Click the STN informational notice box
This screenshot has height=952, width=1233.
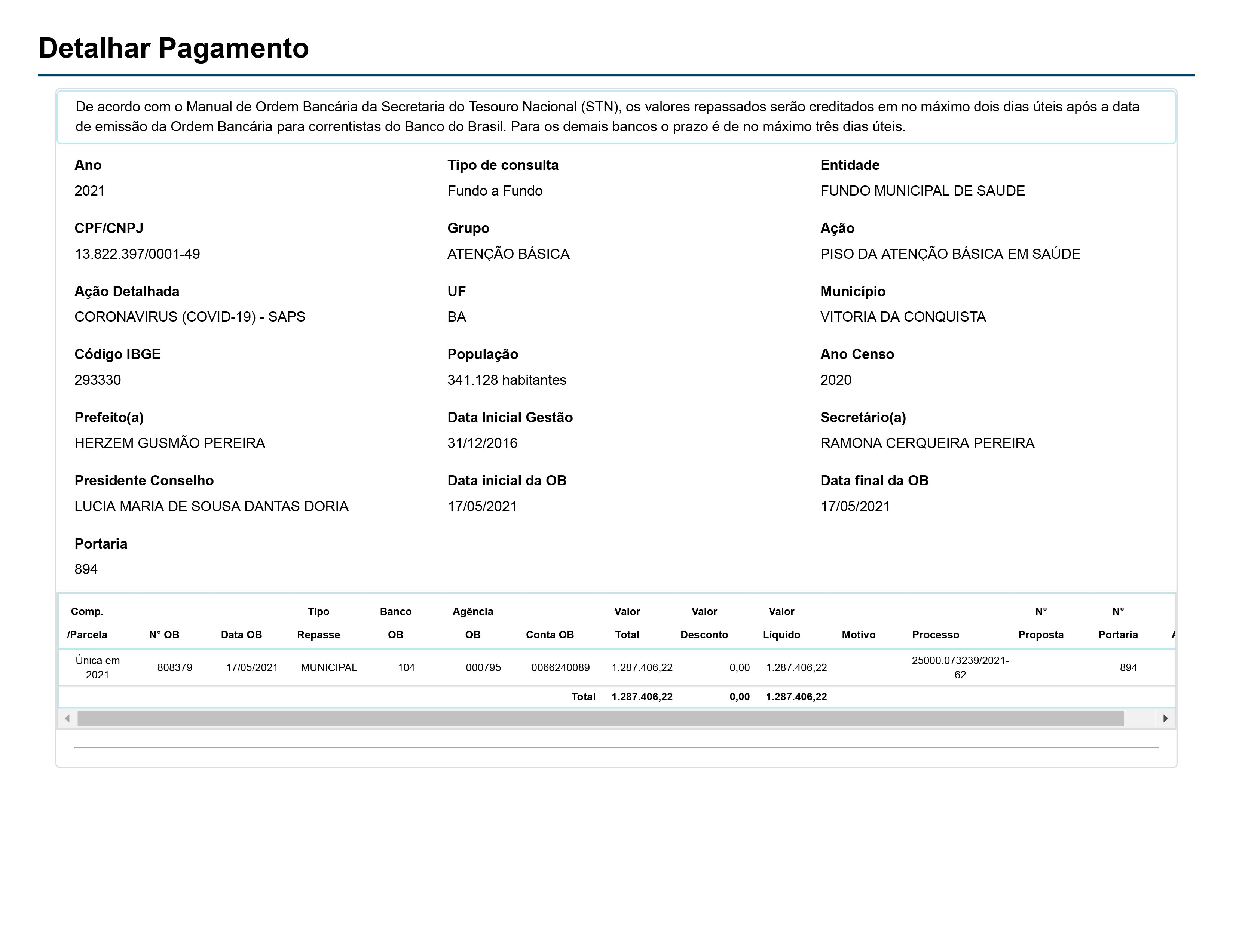point(615,117)
